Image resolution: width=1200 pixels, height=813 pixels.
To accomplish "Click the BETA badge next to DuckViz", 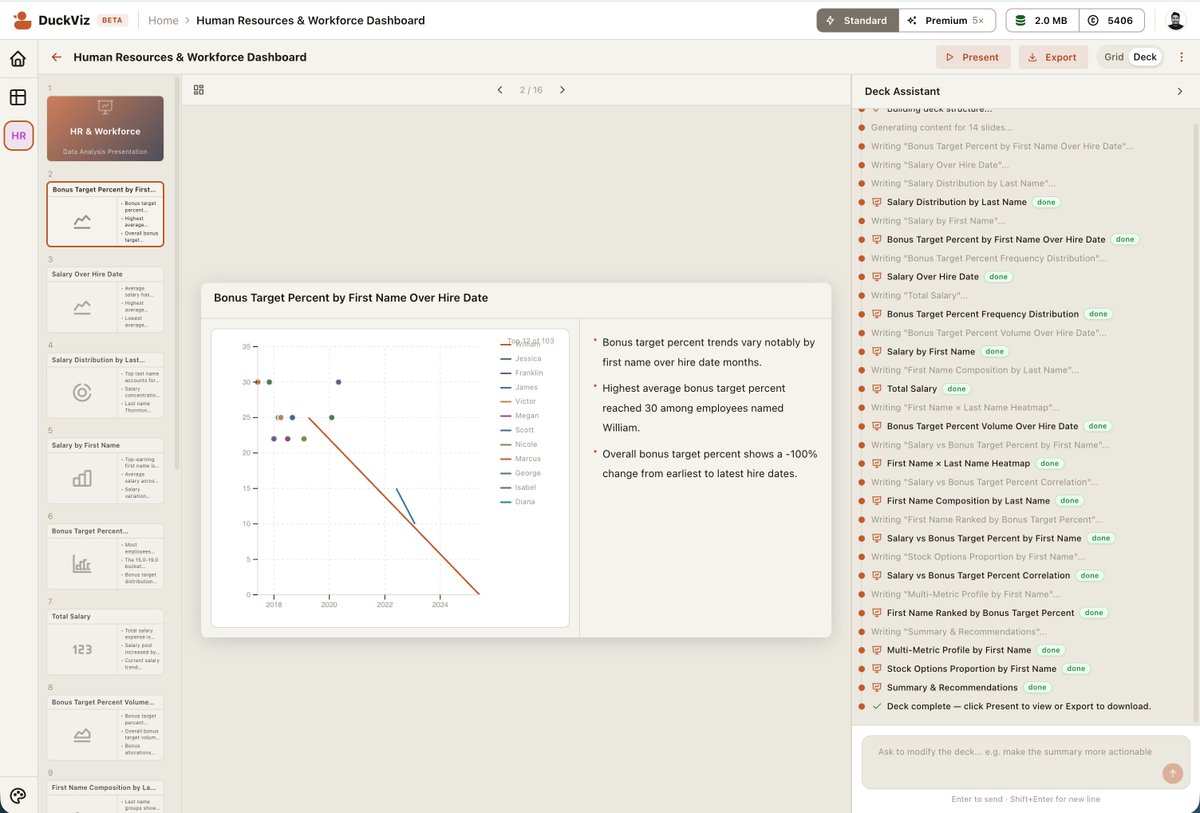I will 112,20.
